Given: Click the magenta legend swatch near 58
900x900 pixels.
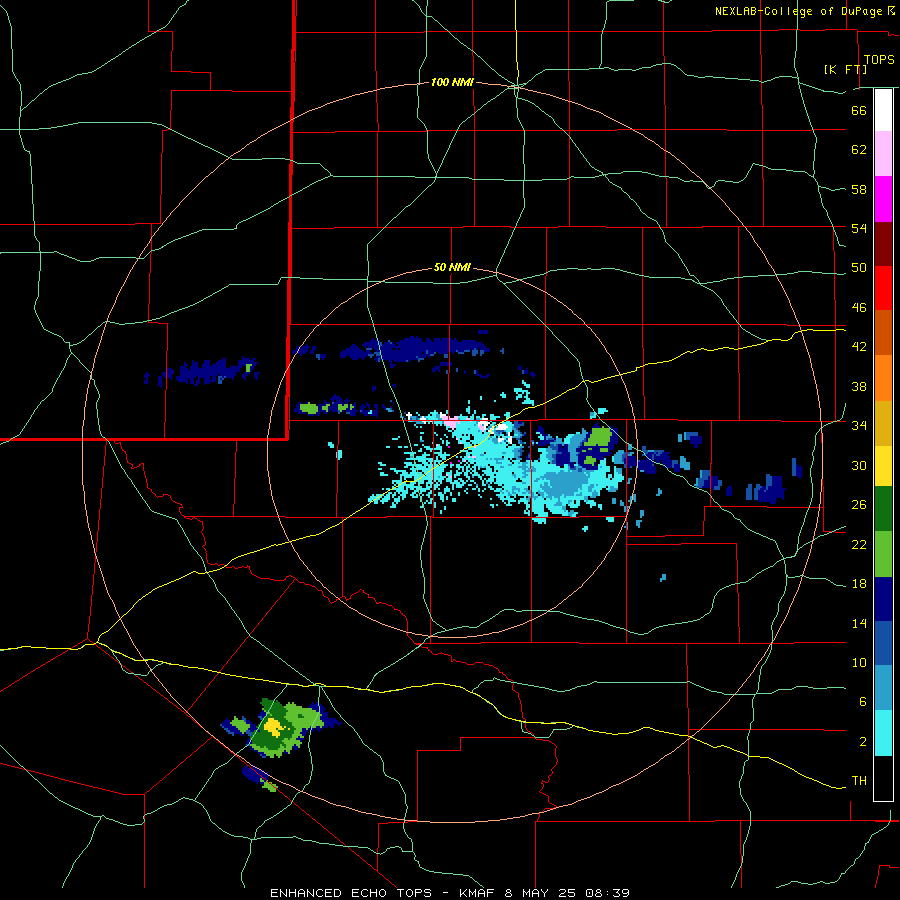Looking at the screenshot, I should (x=883, y=199).
